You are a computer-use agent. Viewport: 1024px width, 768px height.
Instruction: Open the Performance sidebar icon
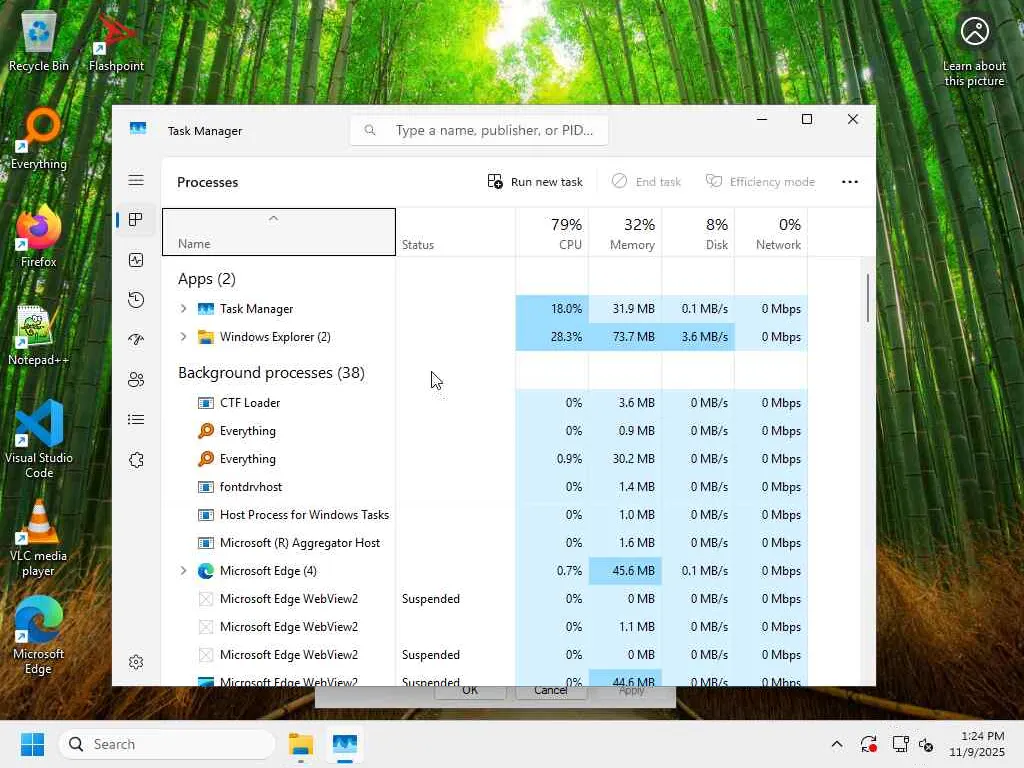136,260
